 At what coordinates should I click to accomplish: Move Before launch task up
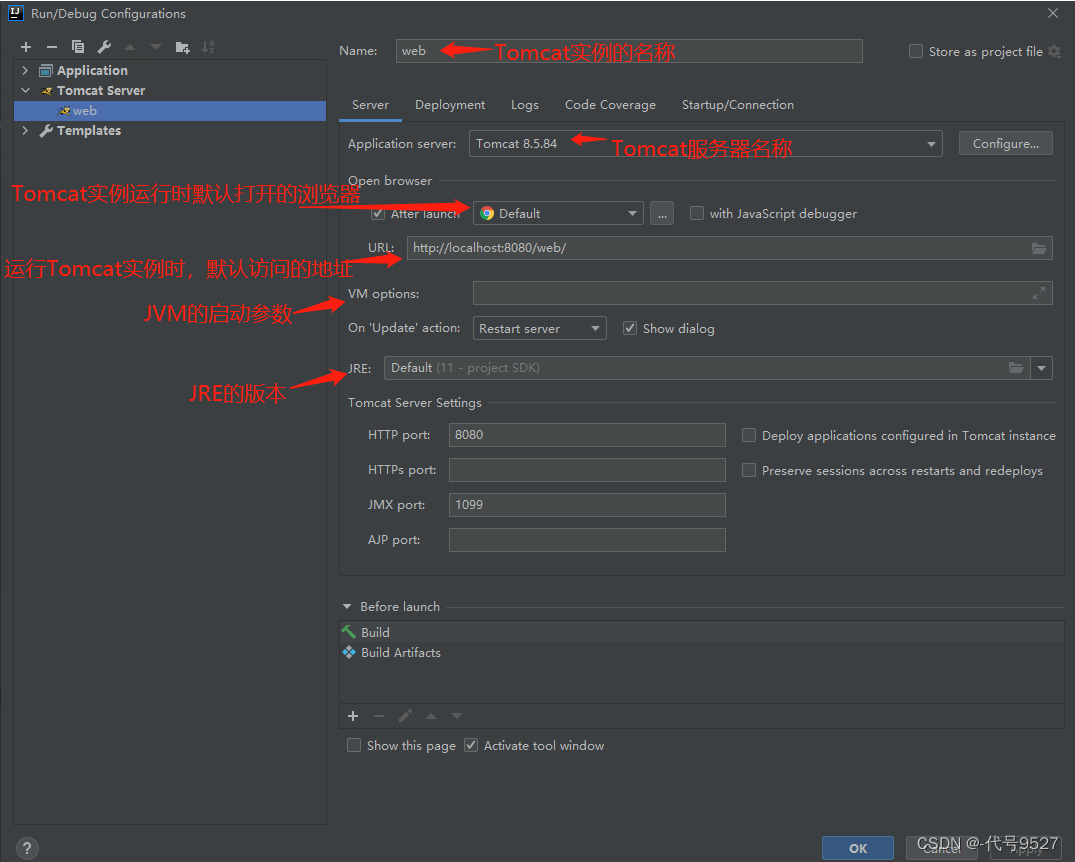(x=431, y=716)
